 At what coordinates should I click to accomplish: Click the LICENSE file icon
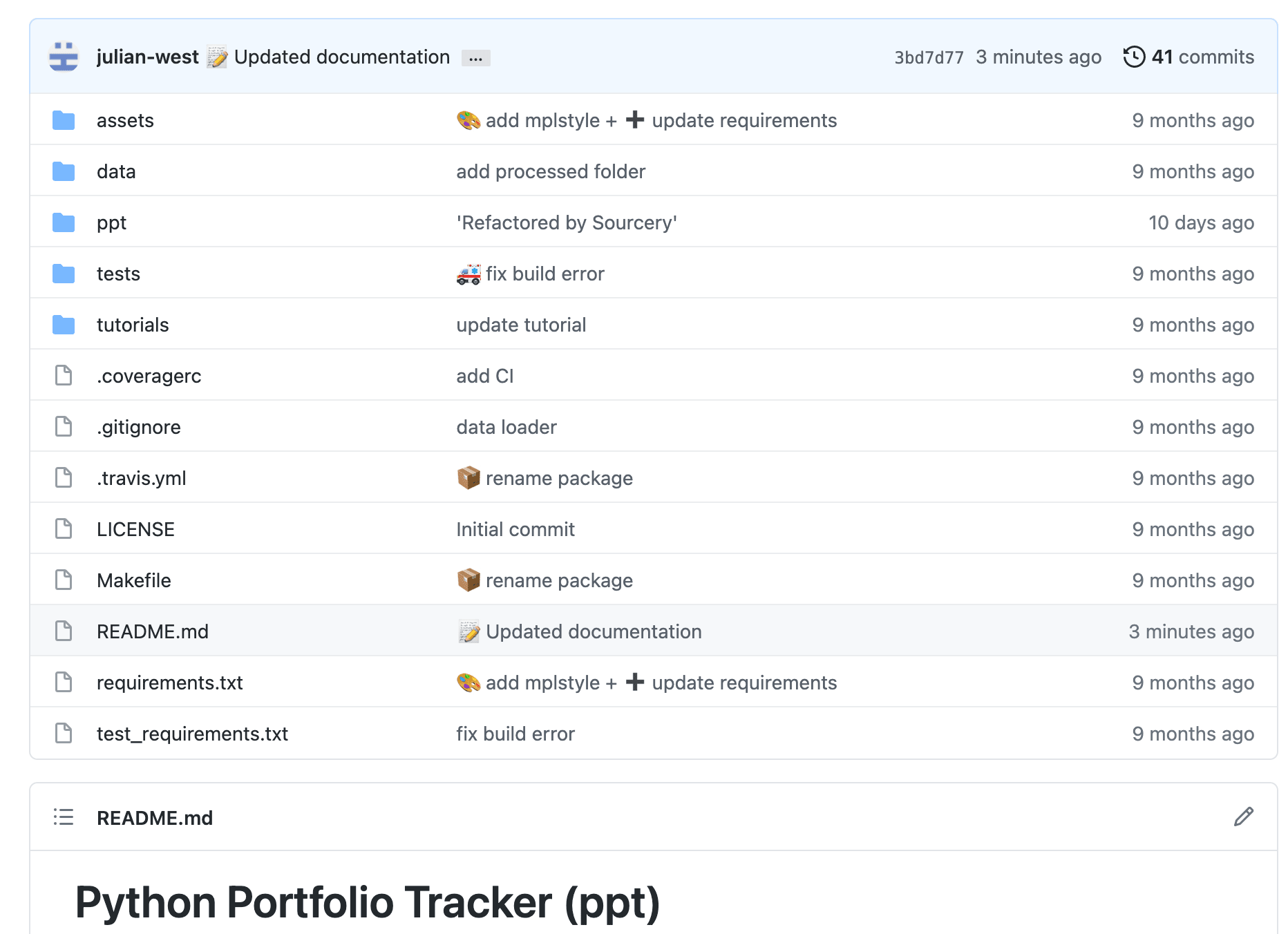coord(64,528)
